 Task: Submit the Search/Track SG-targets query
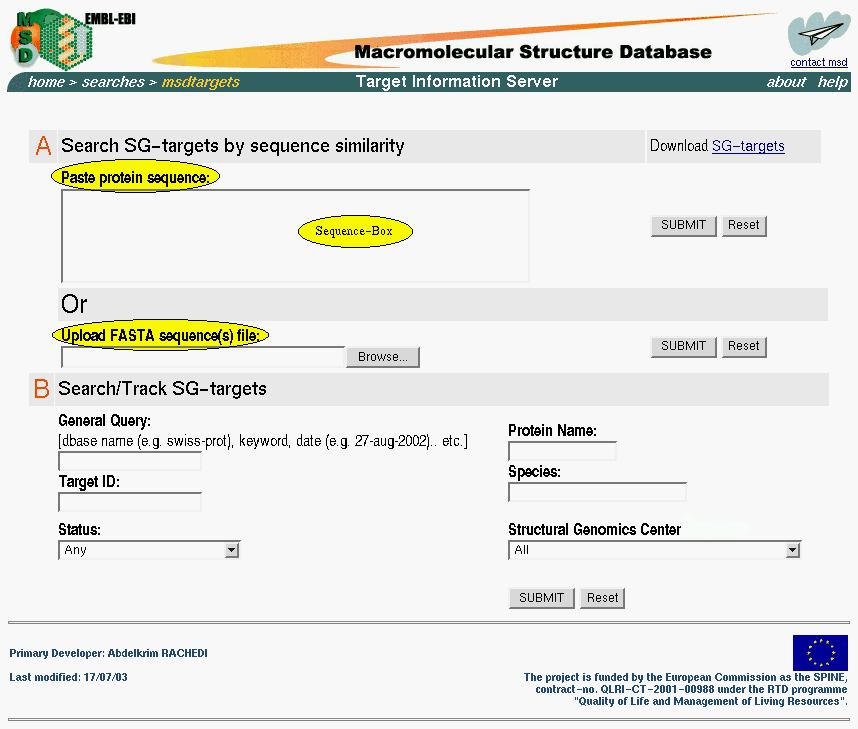pos(542,598)
